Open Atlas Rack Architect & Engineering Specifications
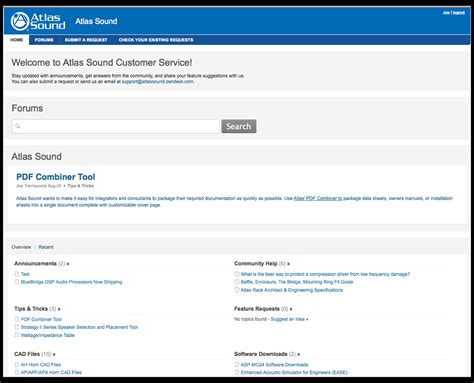Image resolution: width=474 pixels, height=383 pixels. (292, 290)
